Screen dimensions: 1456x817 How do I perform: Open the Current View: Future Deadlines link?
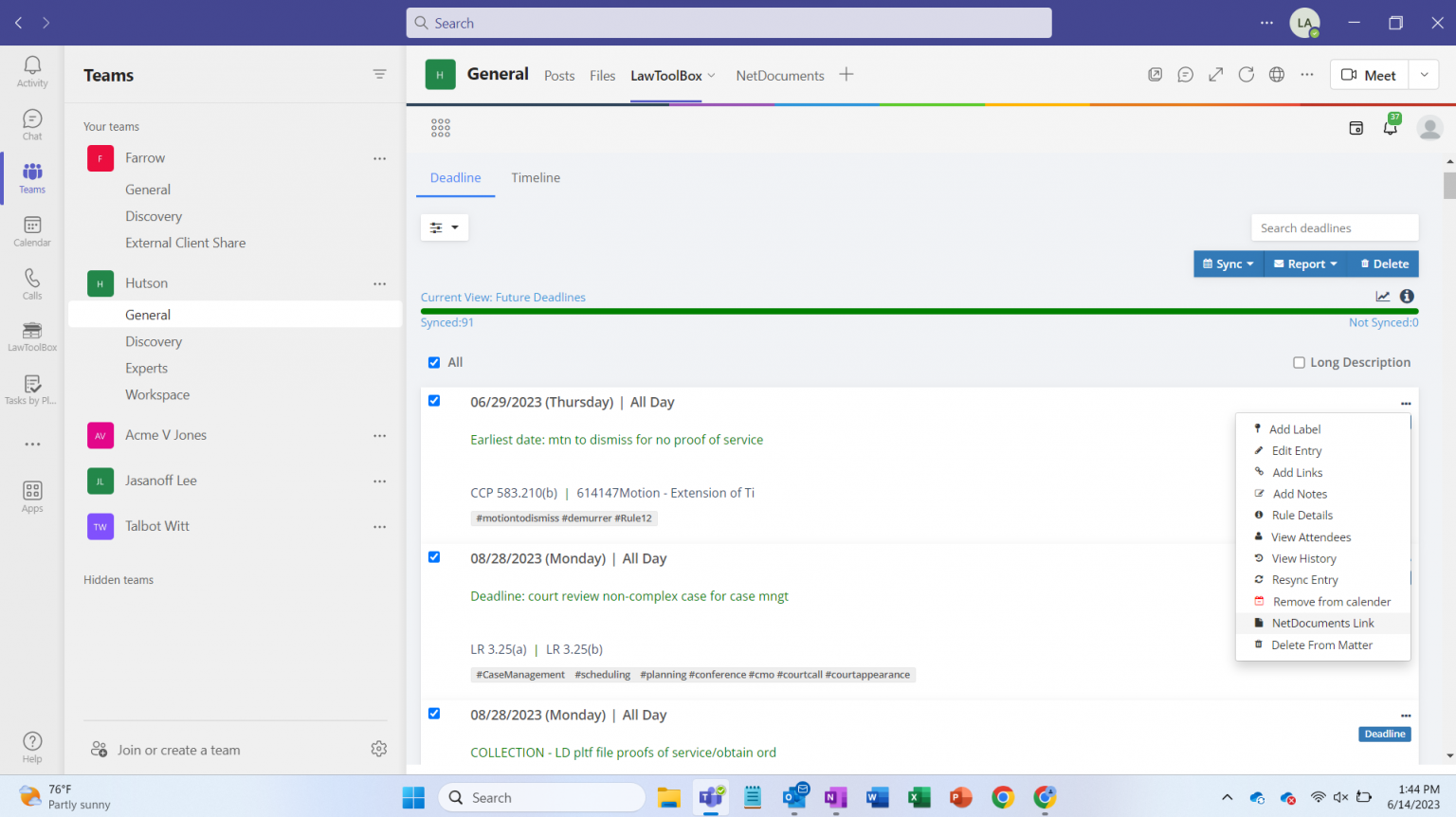click(503, 297)
